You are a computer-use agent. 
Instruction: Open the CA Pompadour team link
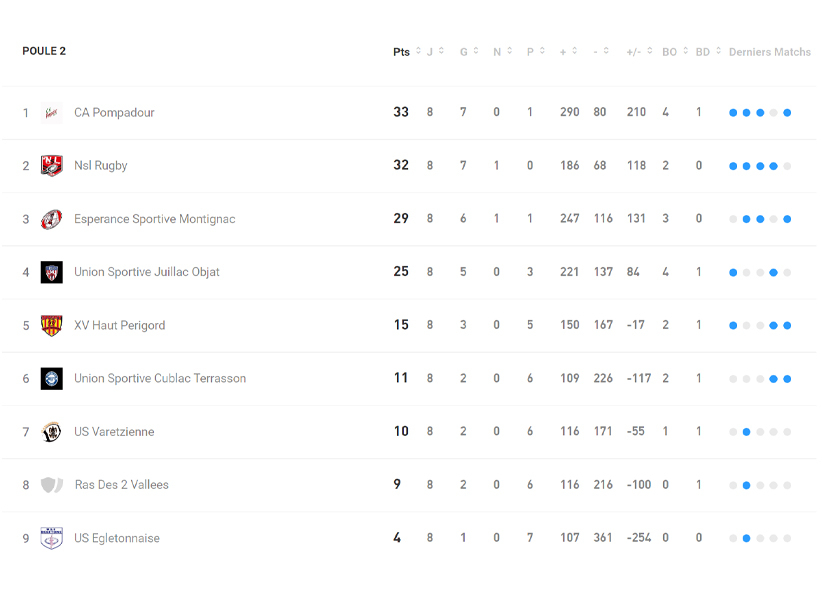tap(114, 113)
